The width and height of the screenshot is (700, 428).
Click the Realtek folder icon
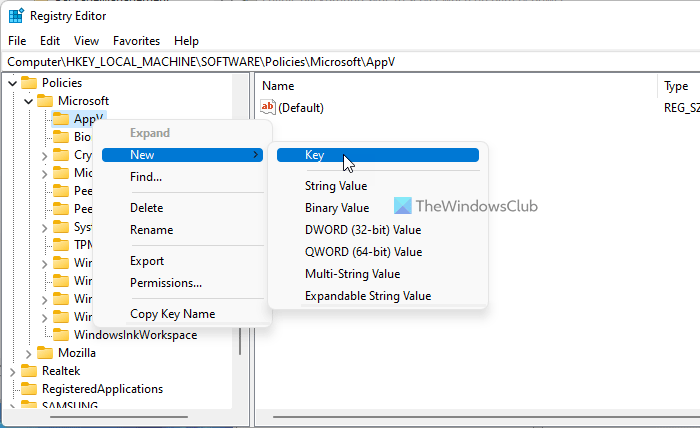(29, 371)
